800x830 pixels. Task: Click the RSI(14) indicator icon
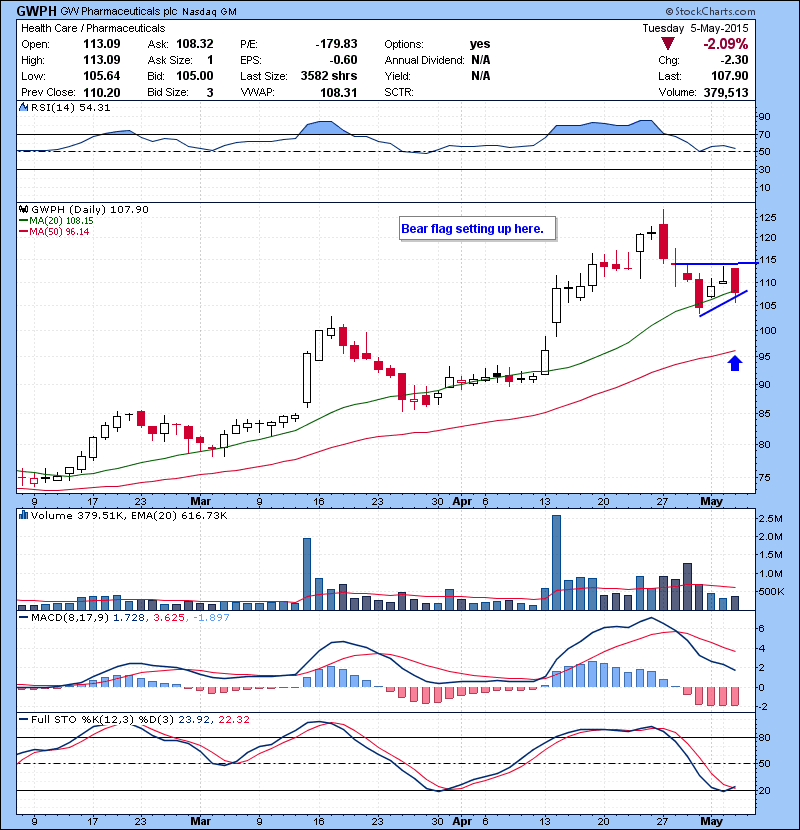coord(23,107)
